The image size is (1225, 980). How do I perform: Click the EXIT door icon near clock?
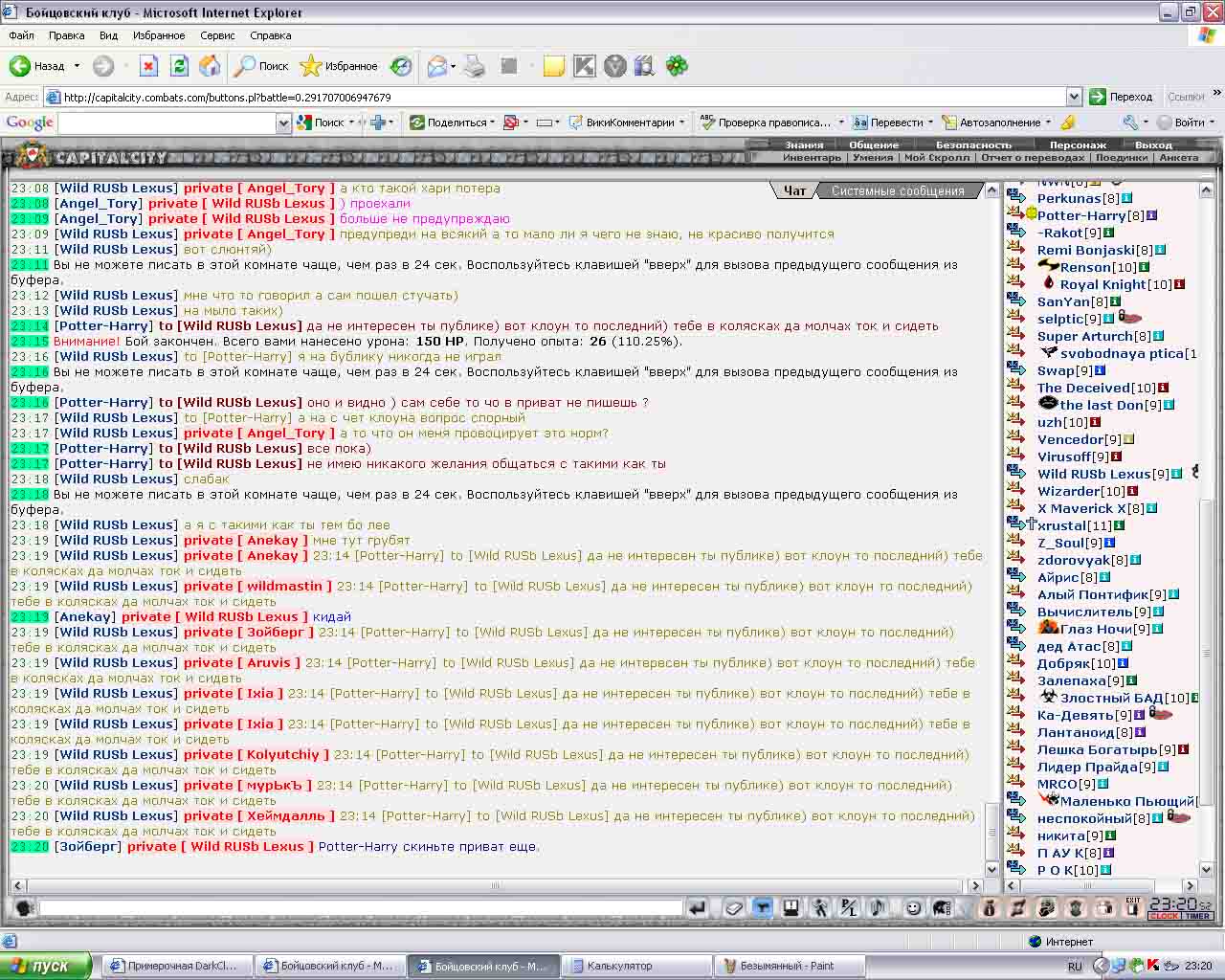[1133, 907]
